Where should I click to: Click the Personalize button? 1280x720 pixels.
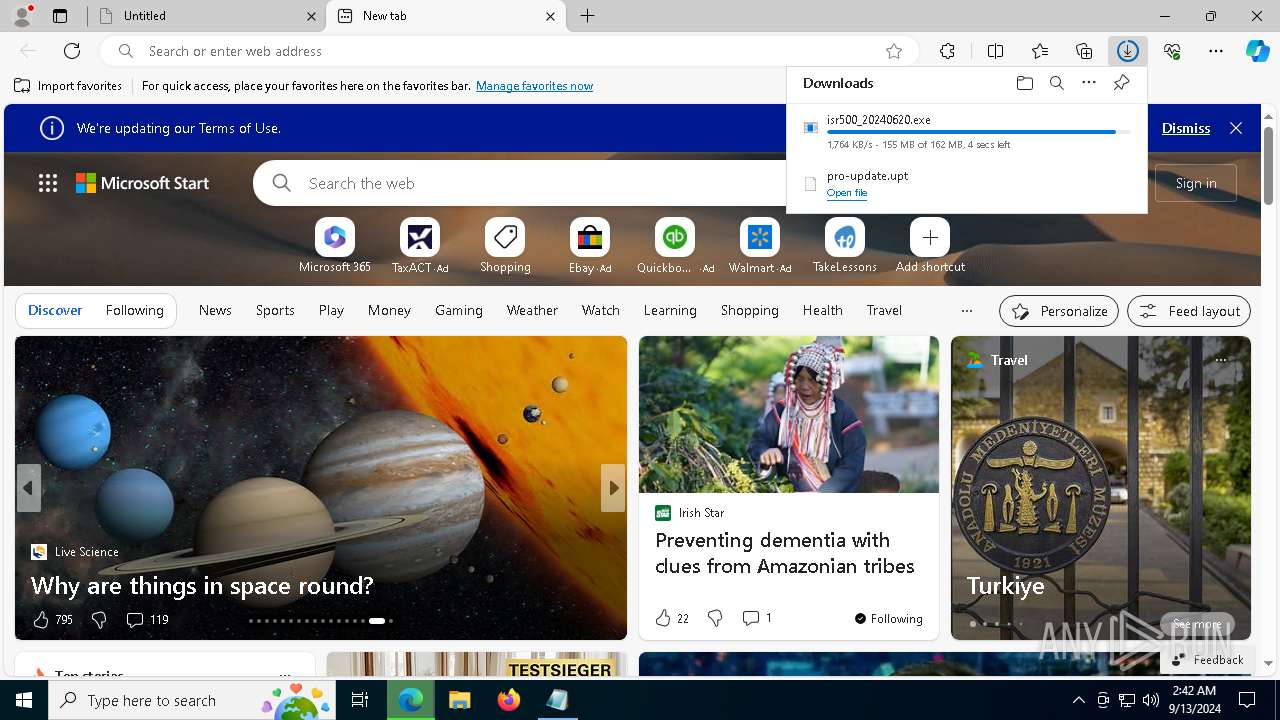(1059, 311)
